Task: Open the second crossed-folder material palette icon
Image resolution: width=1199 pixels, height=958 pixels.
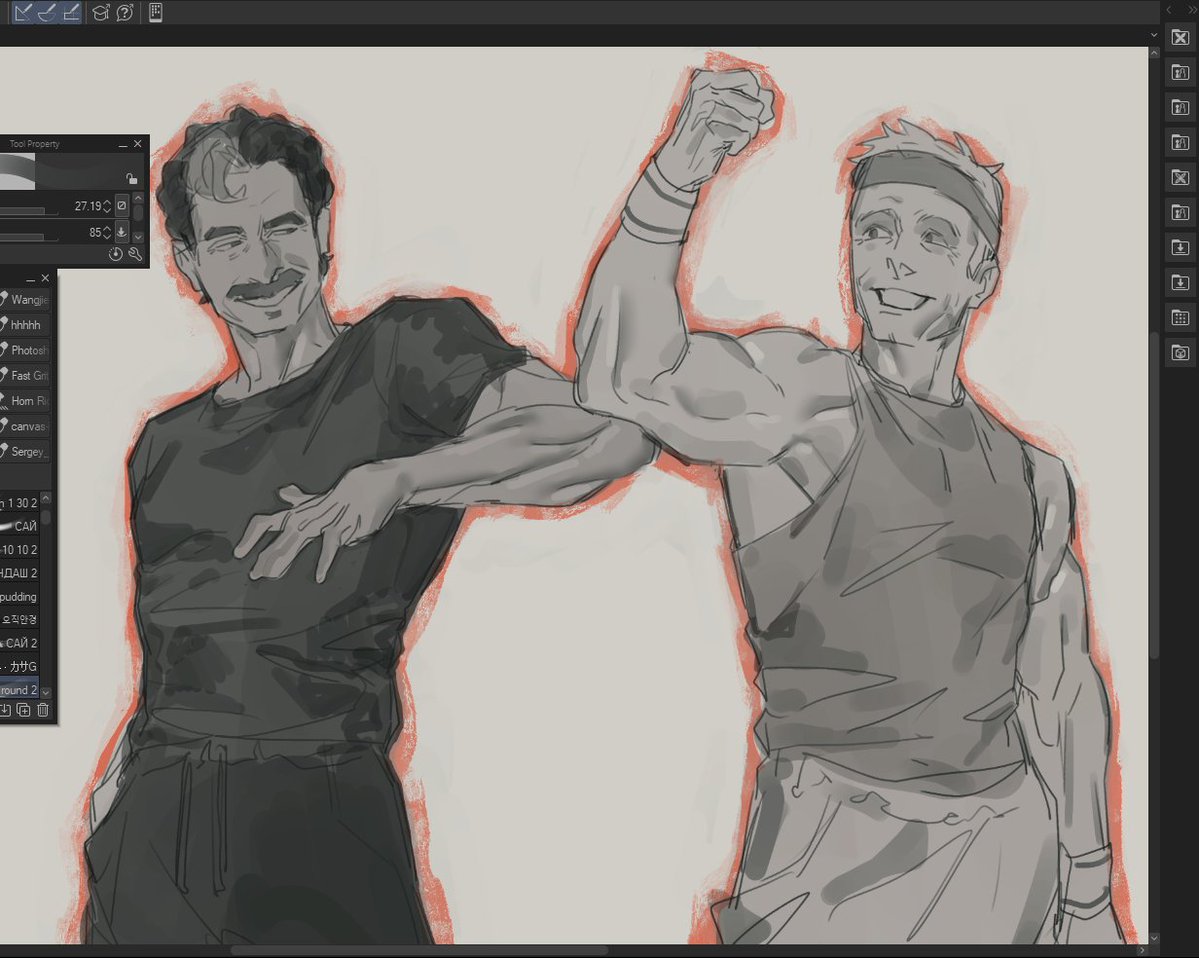Action: (1180, 177)
